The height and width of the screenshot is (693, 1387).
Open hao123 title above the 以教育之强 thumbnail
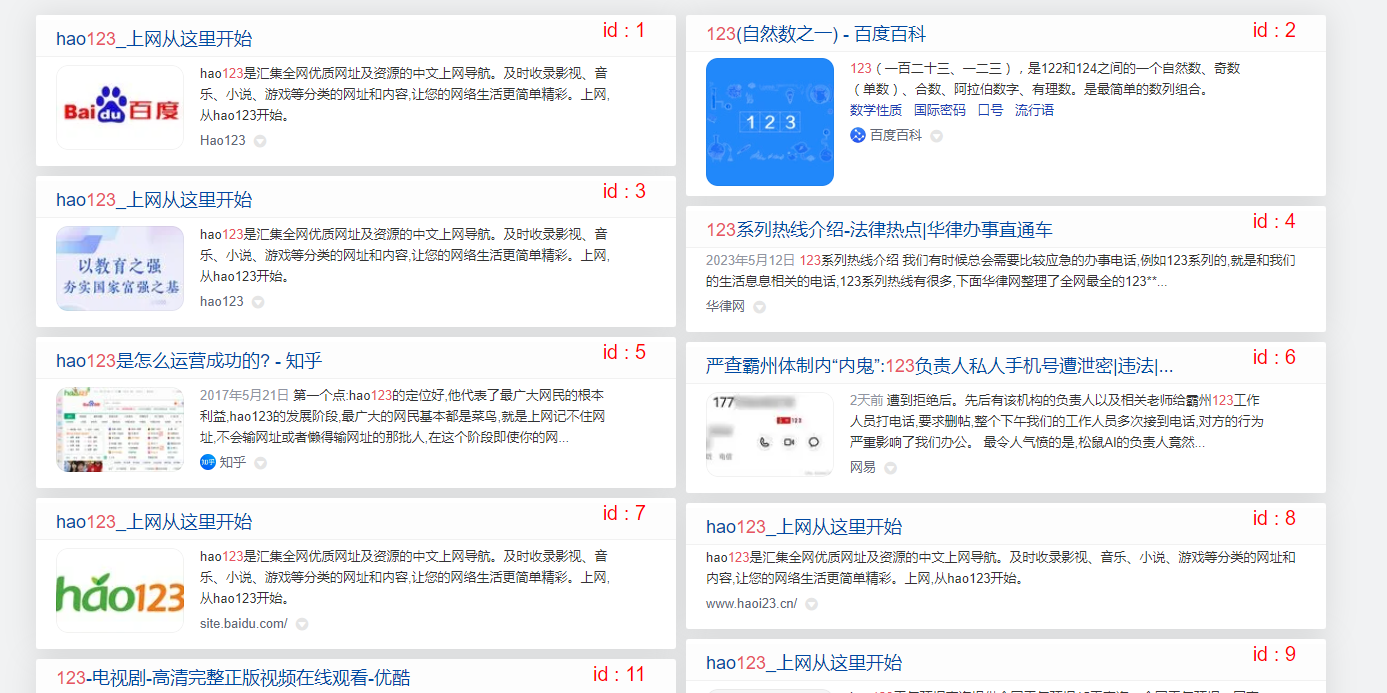pyautogui.click(x=154, y=200)
